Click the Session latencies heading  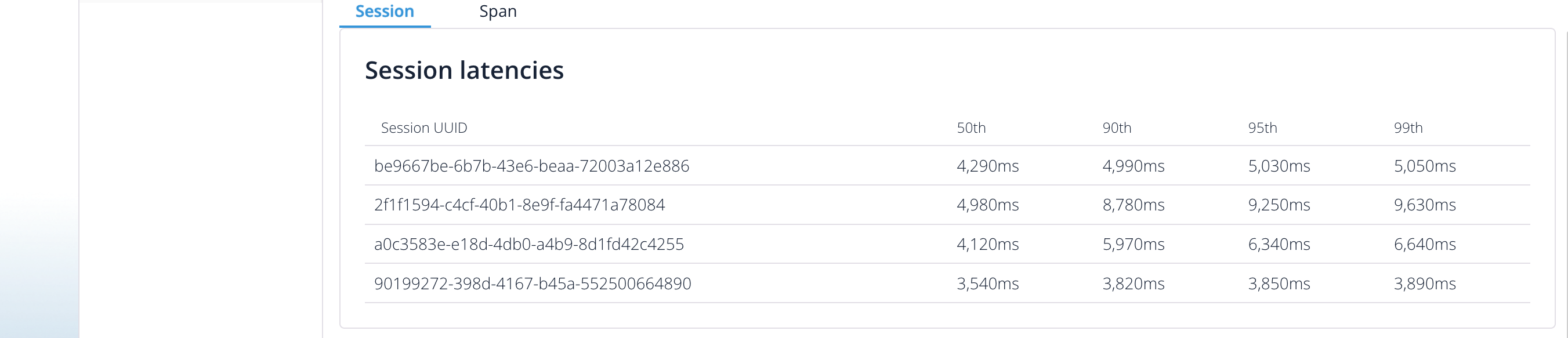click(x=465, y=71)
